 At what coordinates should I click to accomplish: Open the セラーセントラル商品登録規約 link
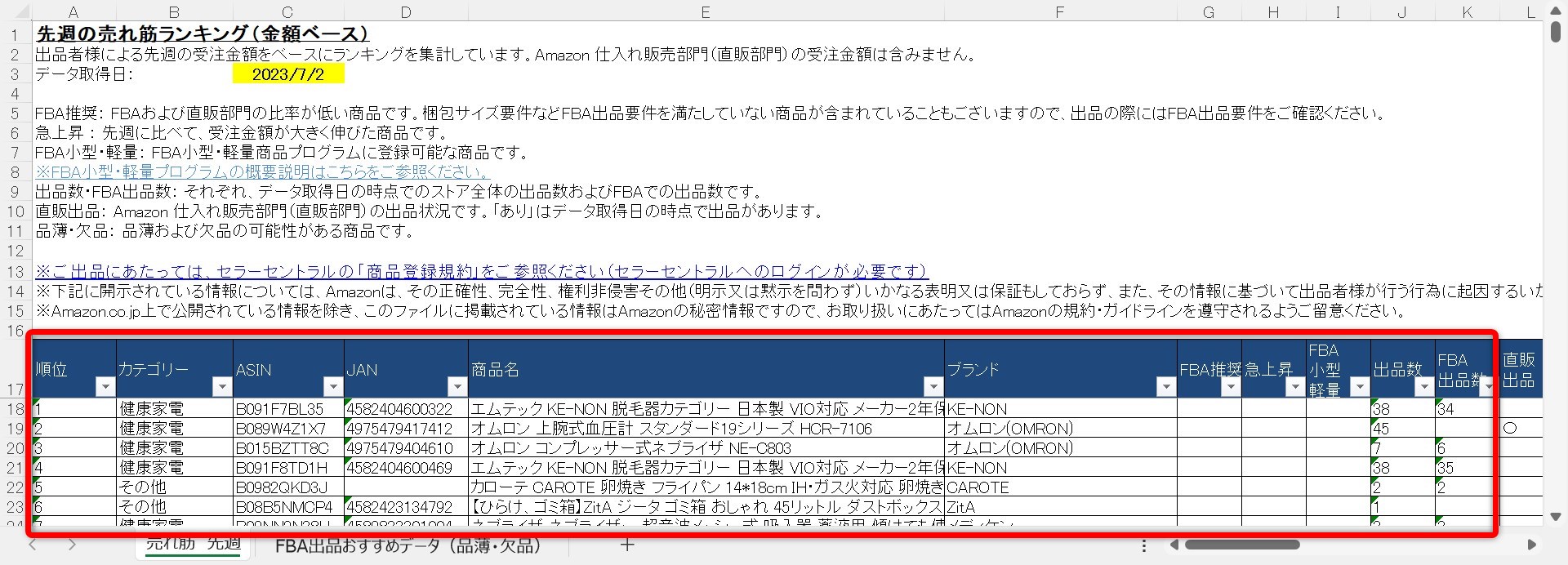click(481, 272)
